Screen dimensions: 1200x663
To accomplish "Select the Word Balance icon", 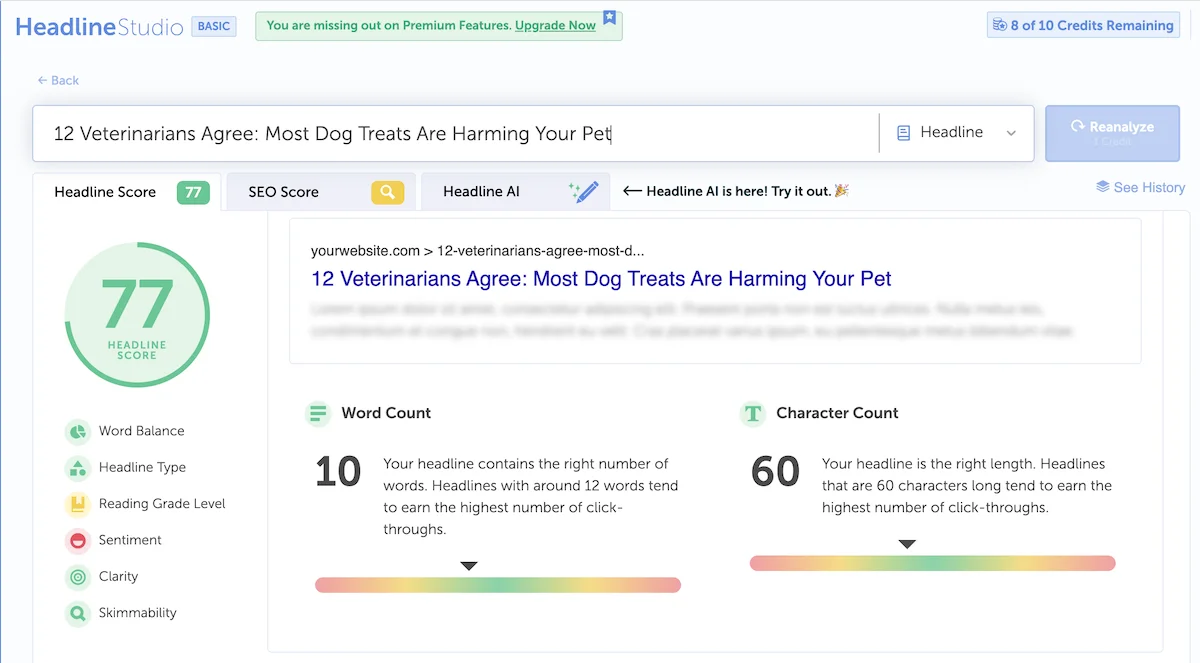I will tap(77, 431).
